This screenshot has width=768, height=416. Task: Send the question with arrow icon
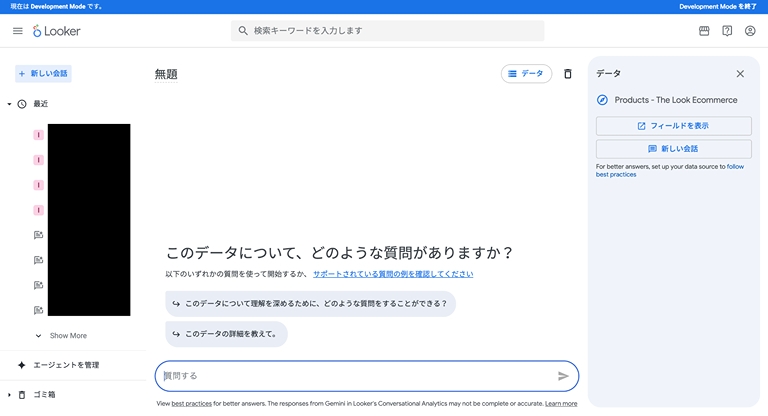point(563,376)
